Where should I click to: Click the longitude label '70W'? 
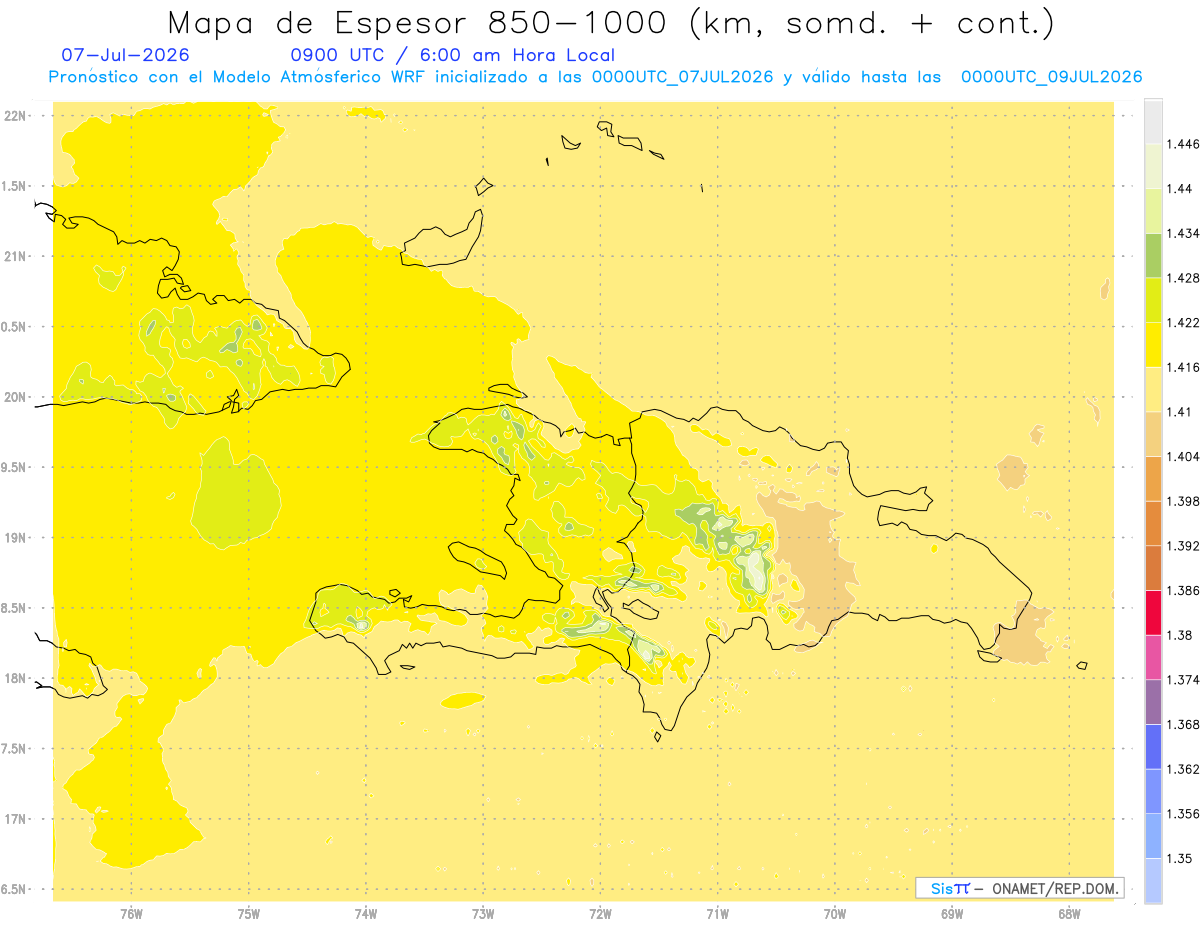point(835,914)
